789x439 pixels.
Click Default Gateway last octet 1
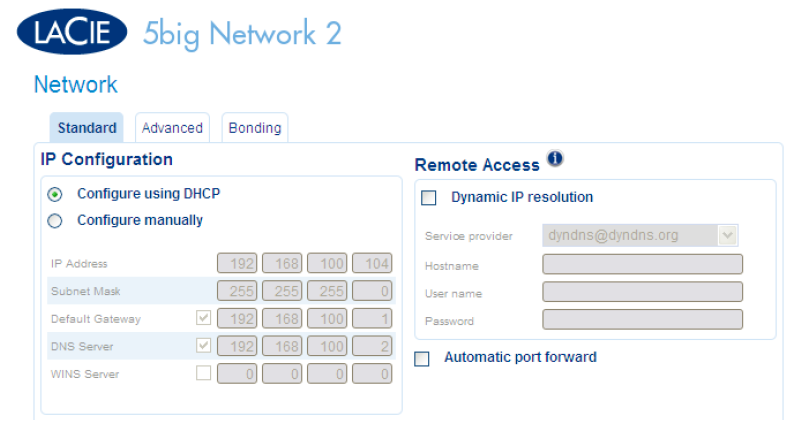372,319
